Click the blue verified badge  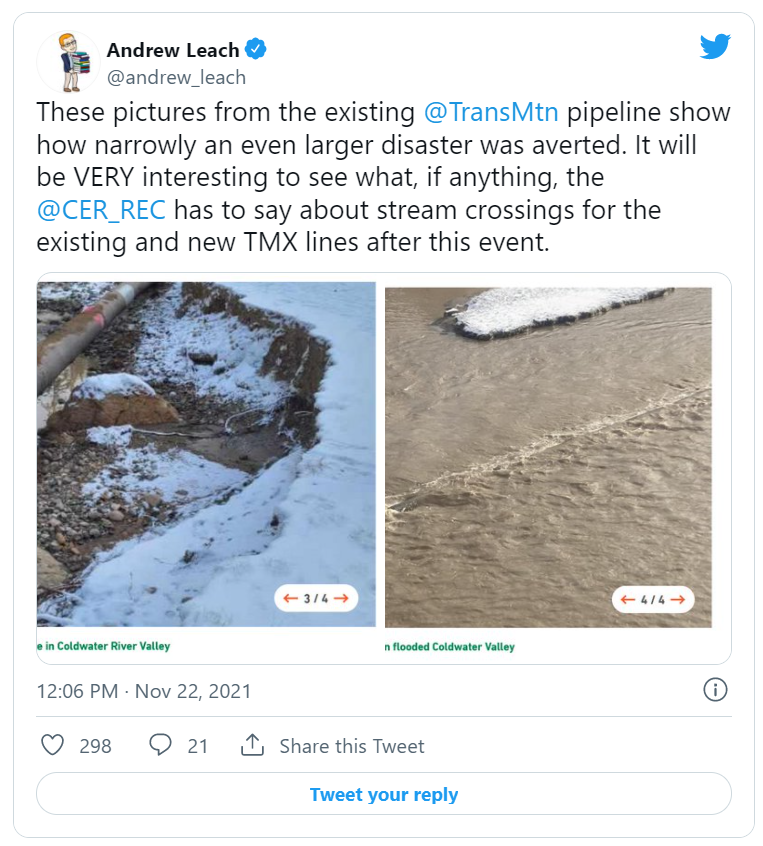click(256, 49)
